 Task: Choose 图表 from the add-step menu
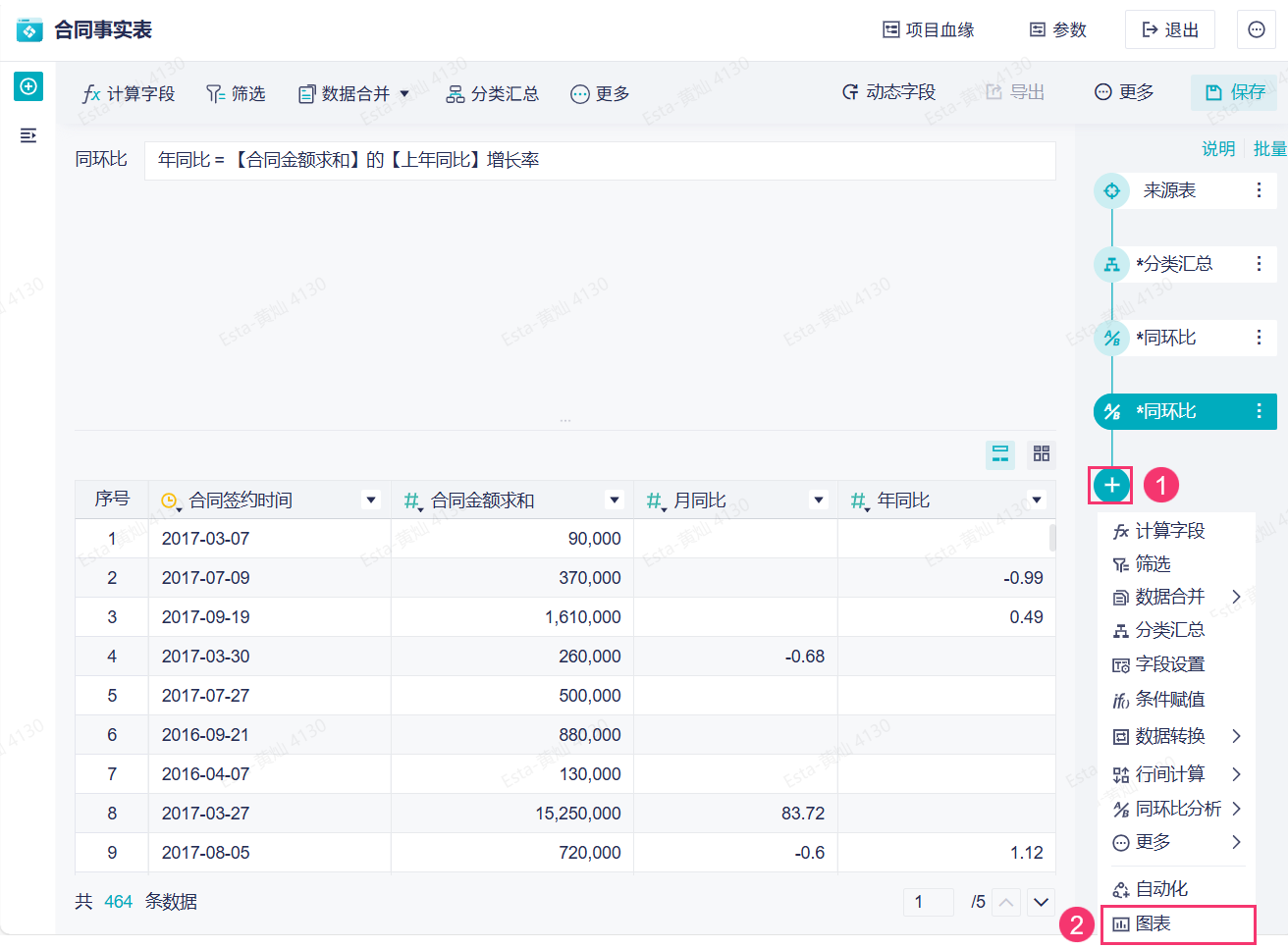(x=1142, y=923)
